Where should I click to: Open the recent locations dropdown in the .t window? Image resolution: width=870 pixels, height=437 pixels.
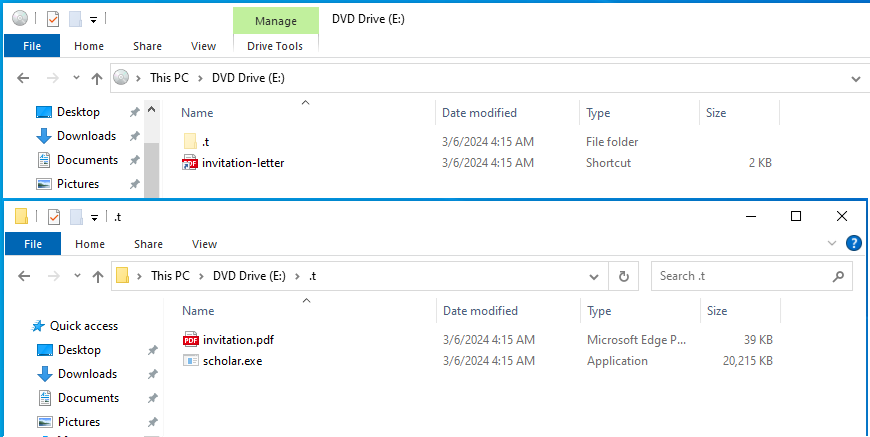pos(74,276)
